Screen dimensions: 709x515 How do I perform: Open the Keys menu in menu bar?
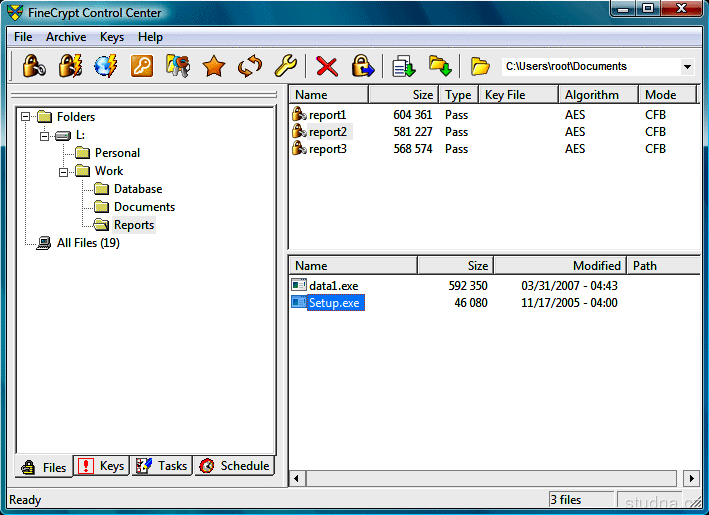point(112,37)
